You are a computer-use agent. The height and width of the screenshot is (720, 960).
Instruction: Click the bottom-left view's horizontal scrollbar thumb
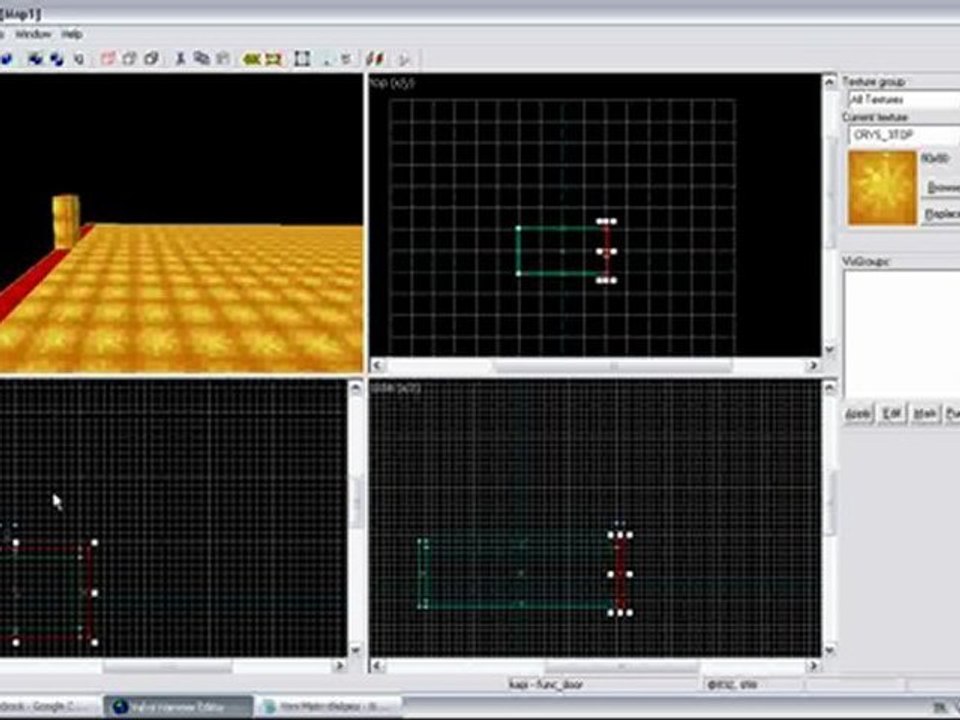tap(167, 666)
